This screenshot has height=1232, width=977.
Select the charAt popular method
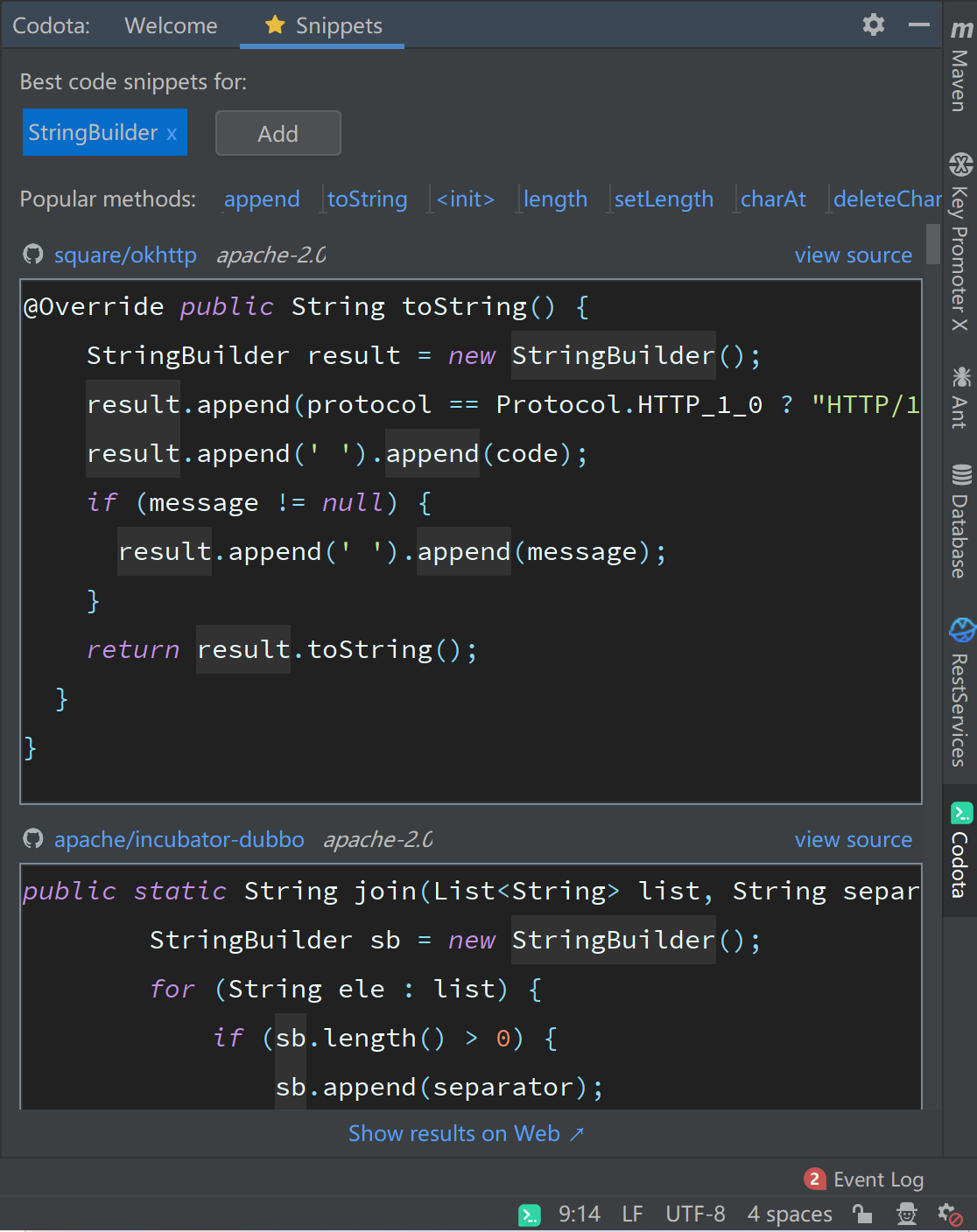[773, 199]
